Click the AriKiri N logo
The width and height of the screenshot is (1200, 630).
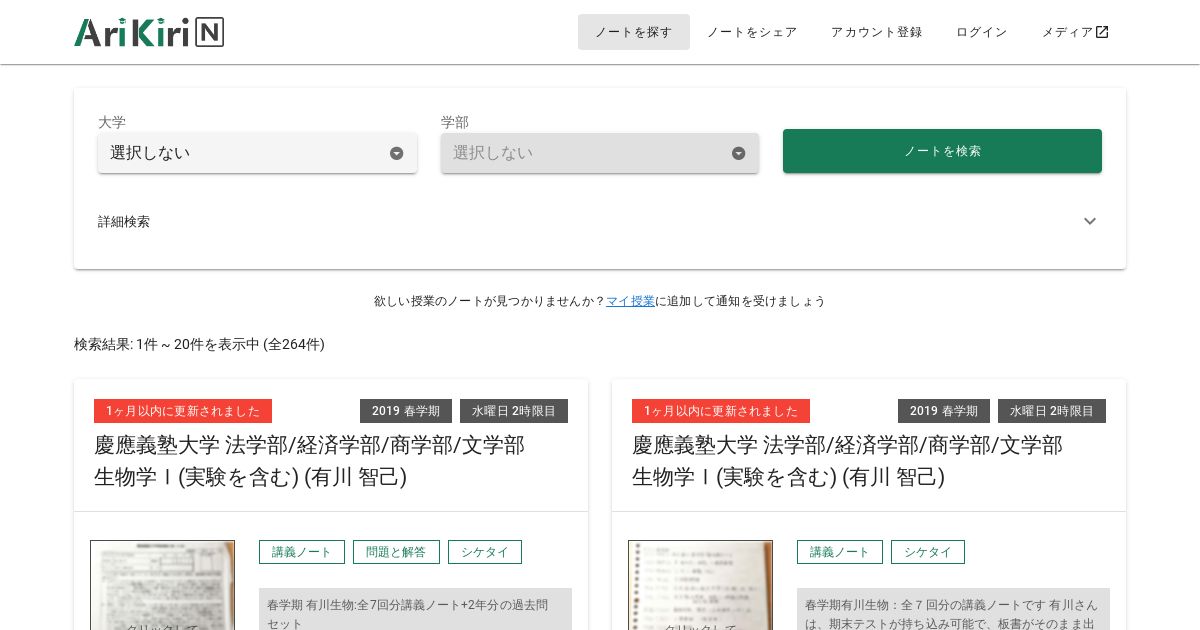[149, 32]
